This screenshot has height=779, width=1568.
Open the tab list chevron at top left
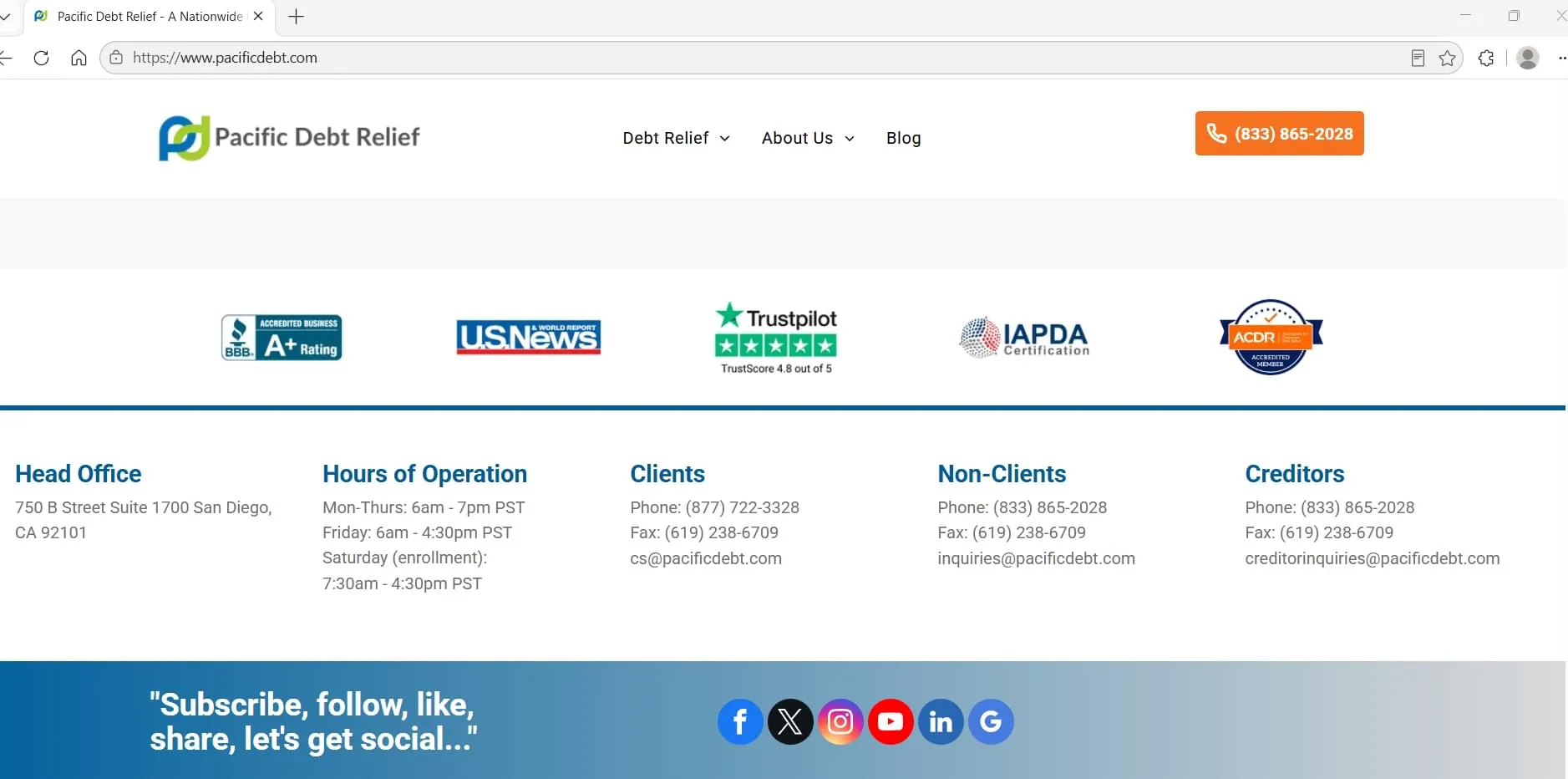(5, 16)
